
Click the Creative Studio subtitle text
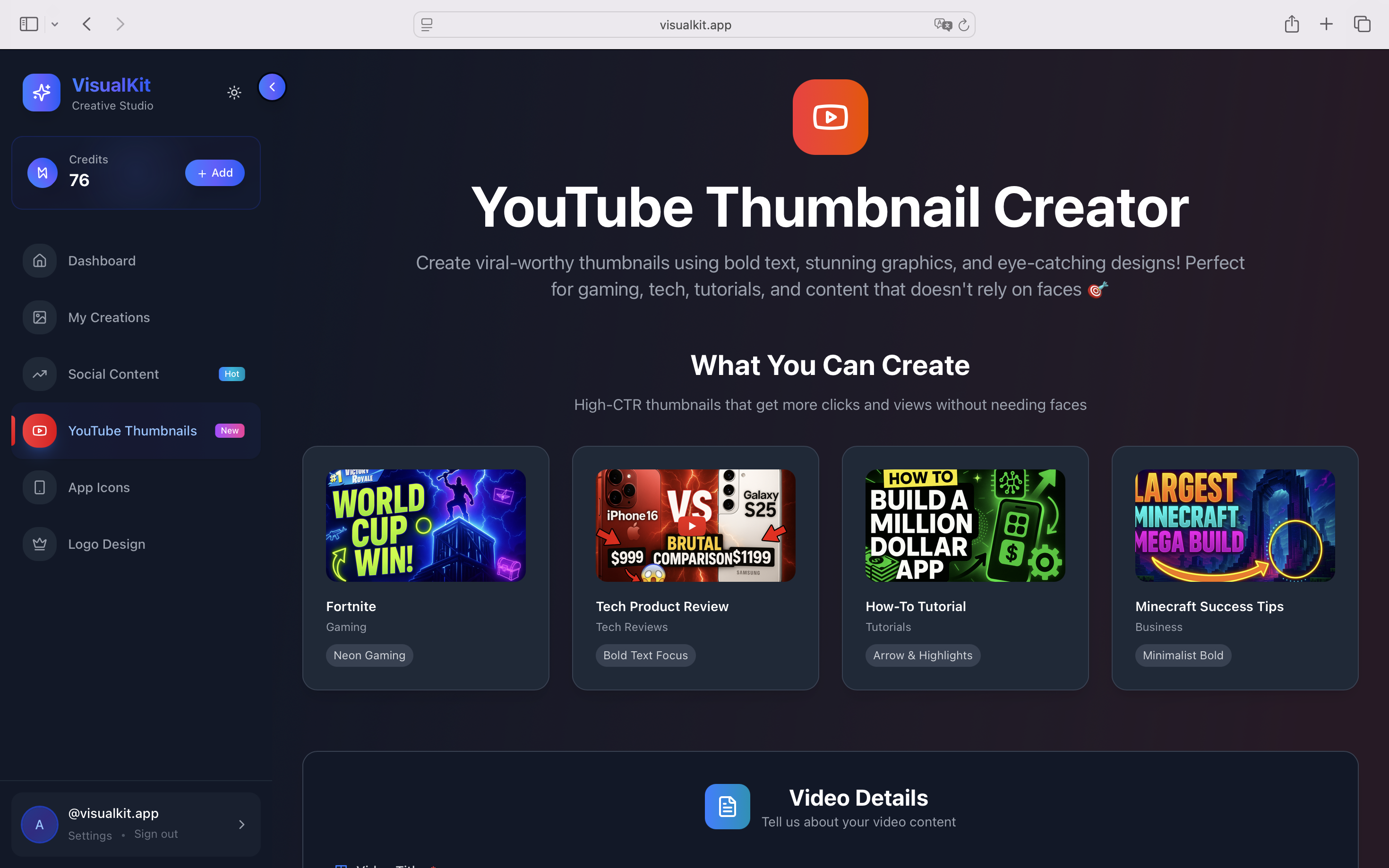[x=112, y=106]
